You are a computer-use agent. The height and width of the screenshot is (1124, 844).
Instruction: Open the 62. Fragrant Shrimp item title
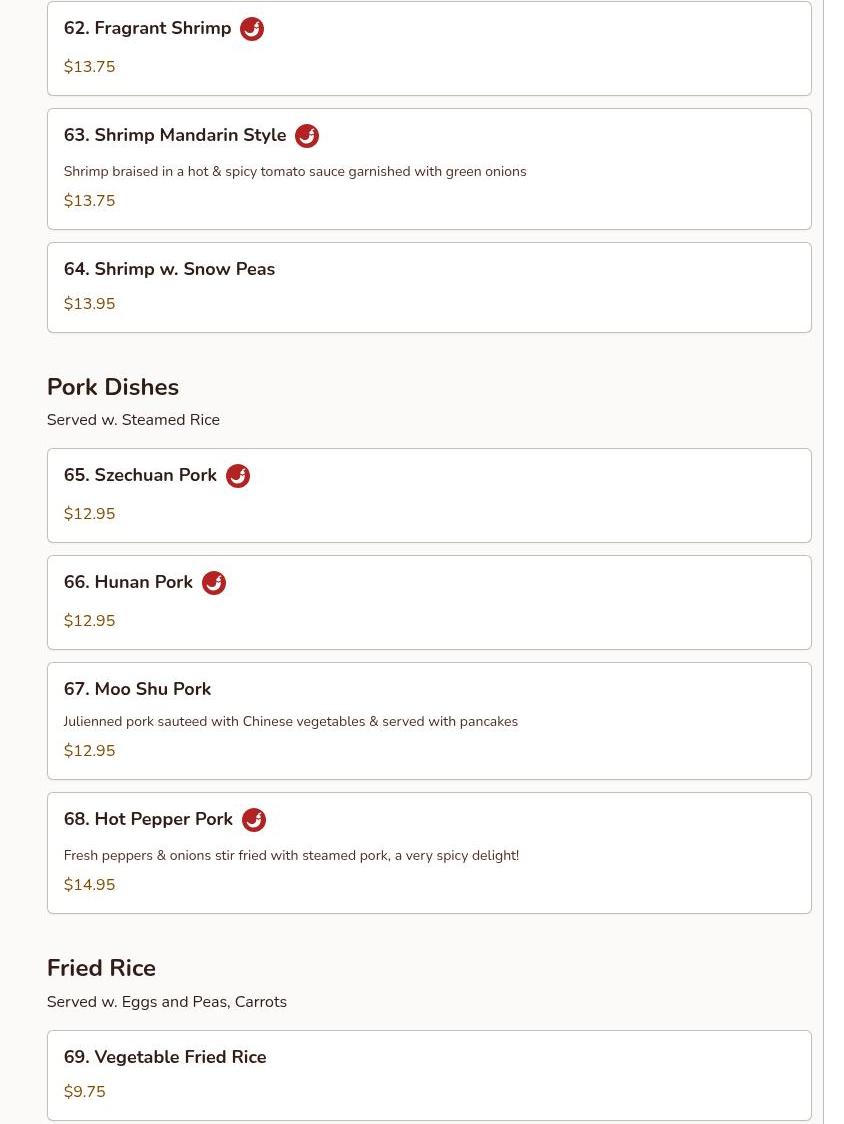click(x=147, y=29)
